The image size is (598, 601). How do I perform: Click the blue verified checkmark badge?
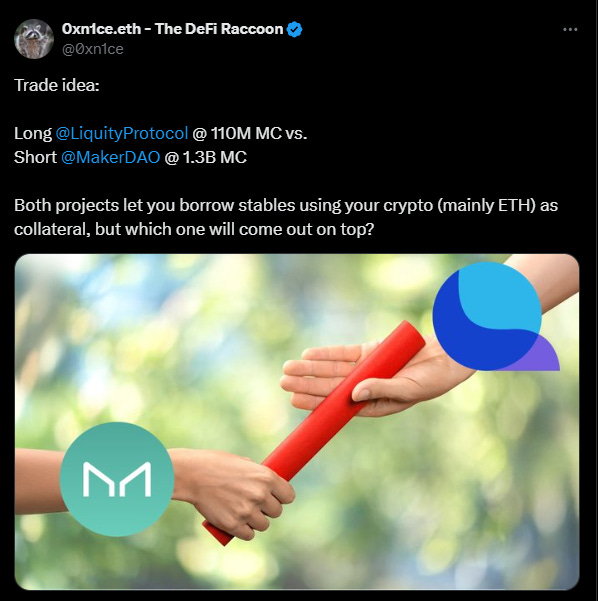[x=294, y=30]
